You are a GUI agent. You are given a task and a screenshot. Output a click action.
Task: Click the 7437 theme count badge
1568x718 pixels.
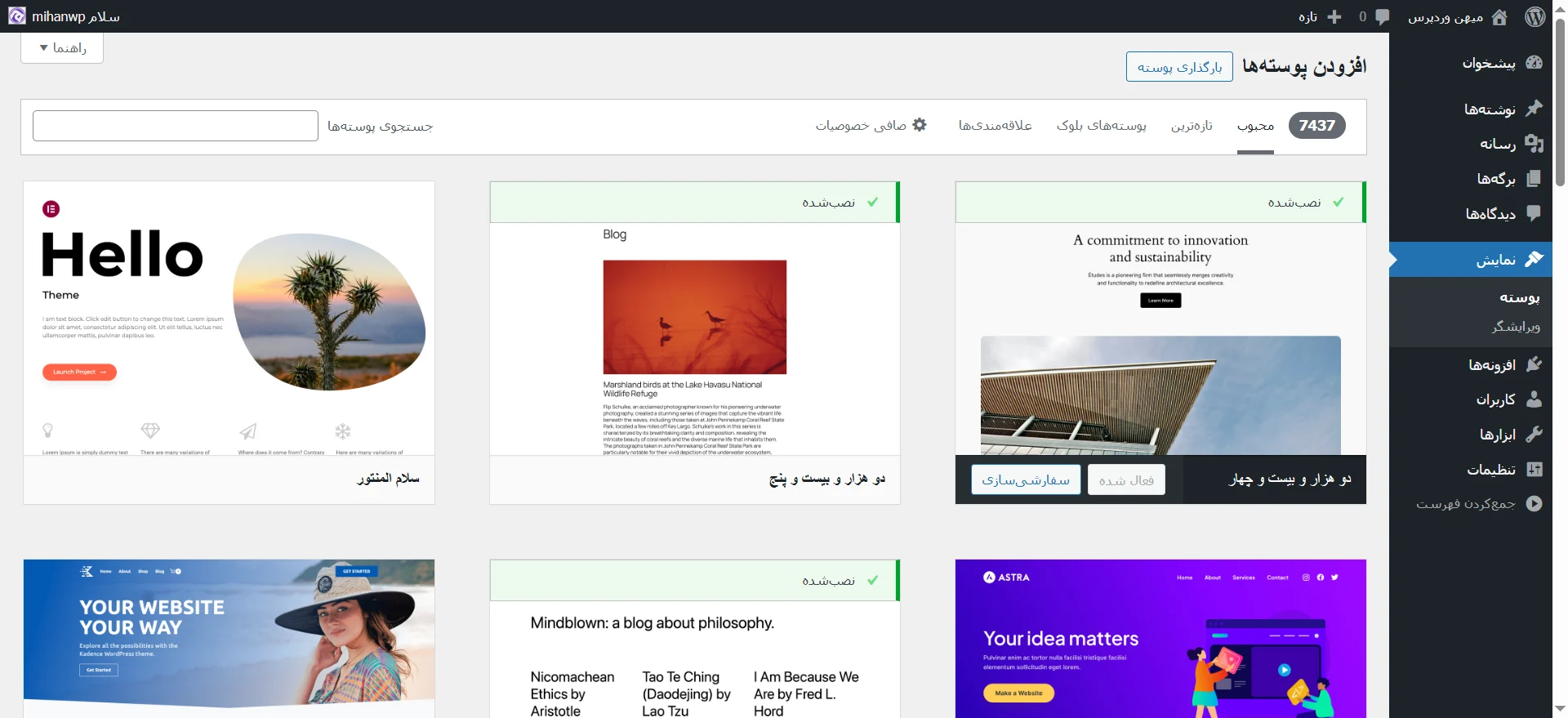tap(1316, 125)
